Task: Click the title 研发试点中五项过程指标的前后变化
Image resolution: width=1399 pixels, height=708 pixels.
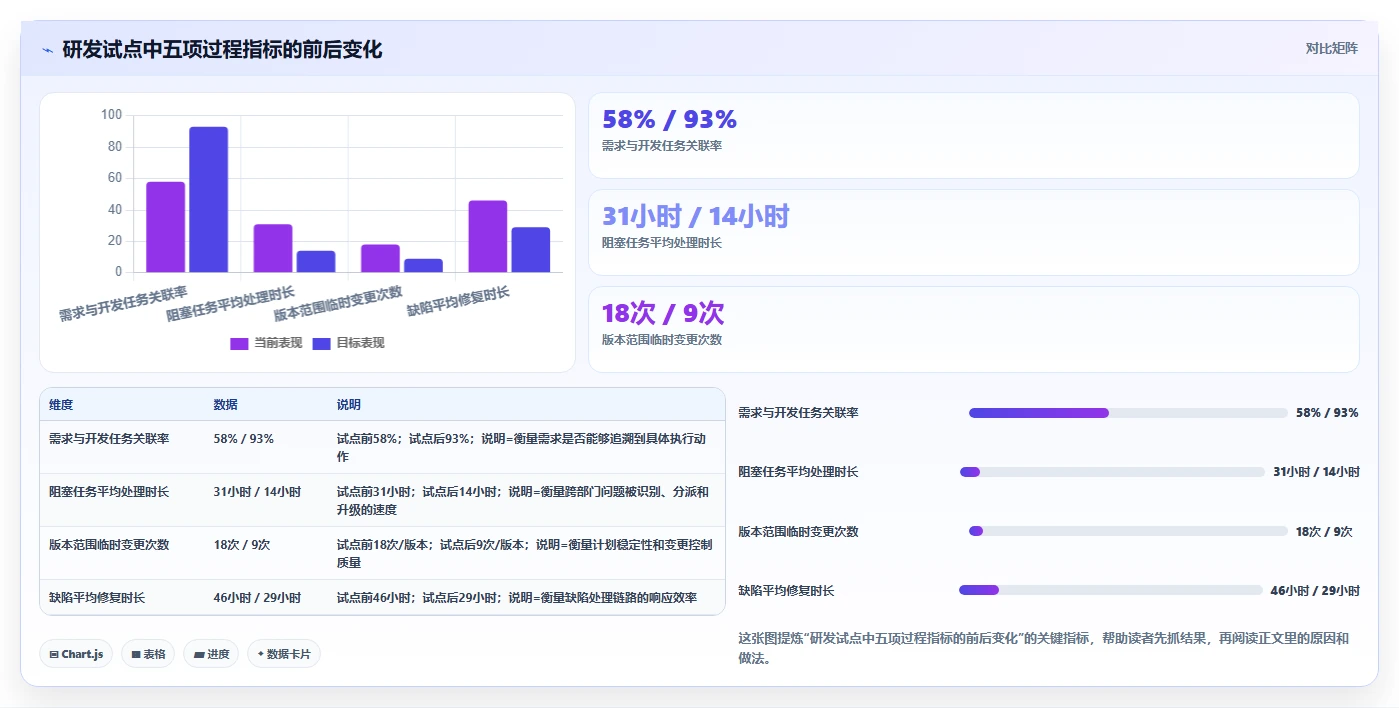Action: [222, 50]
